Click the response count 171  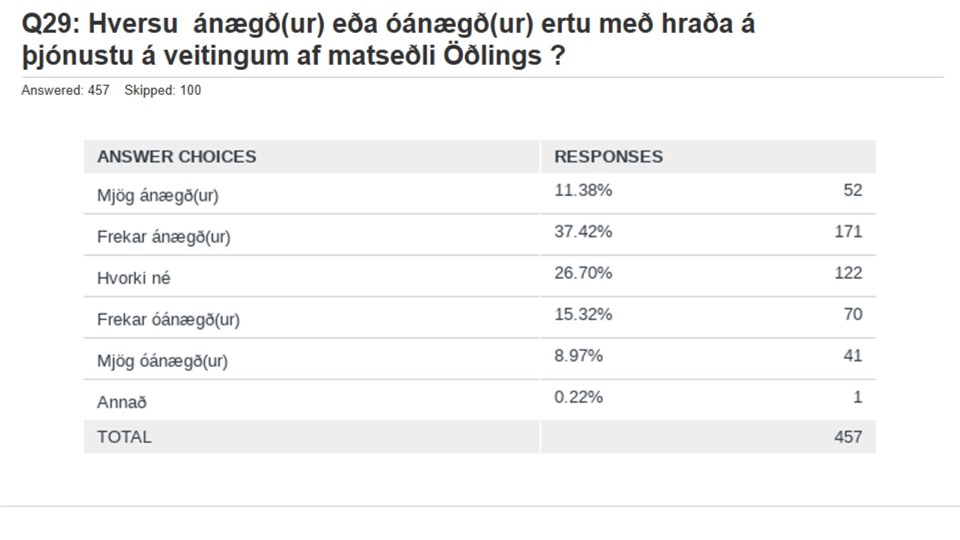coord(849,231)
